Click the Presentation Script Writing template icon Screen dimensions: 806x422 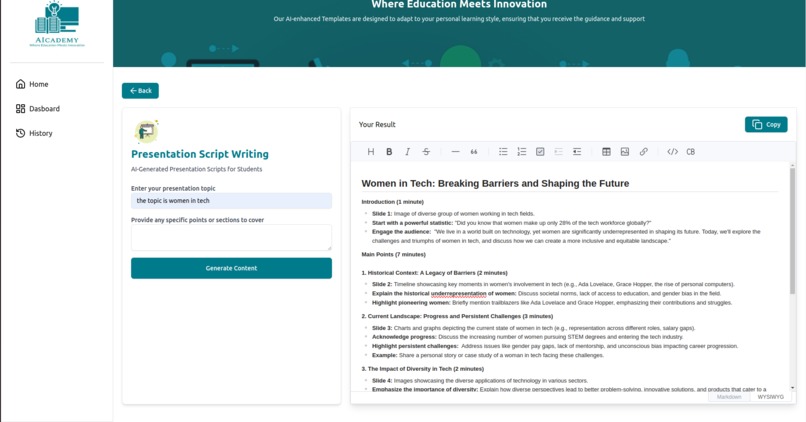pyautogui.click(x=146, y=132)
